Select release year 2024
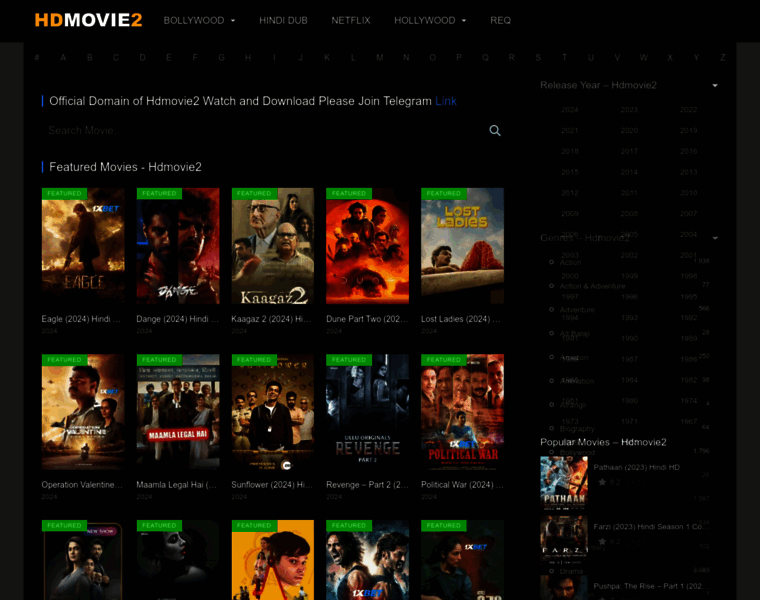The width and height of the screenshot is (760, 600). [570, 110]
